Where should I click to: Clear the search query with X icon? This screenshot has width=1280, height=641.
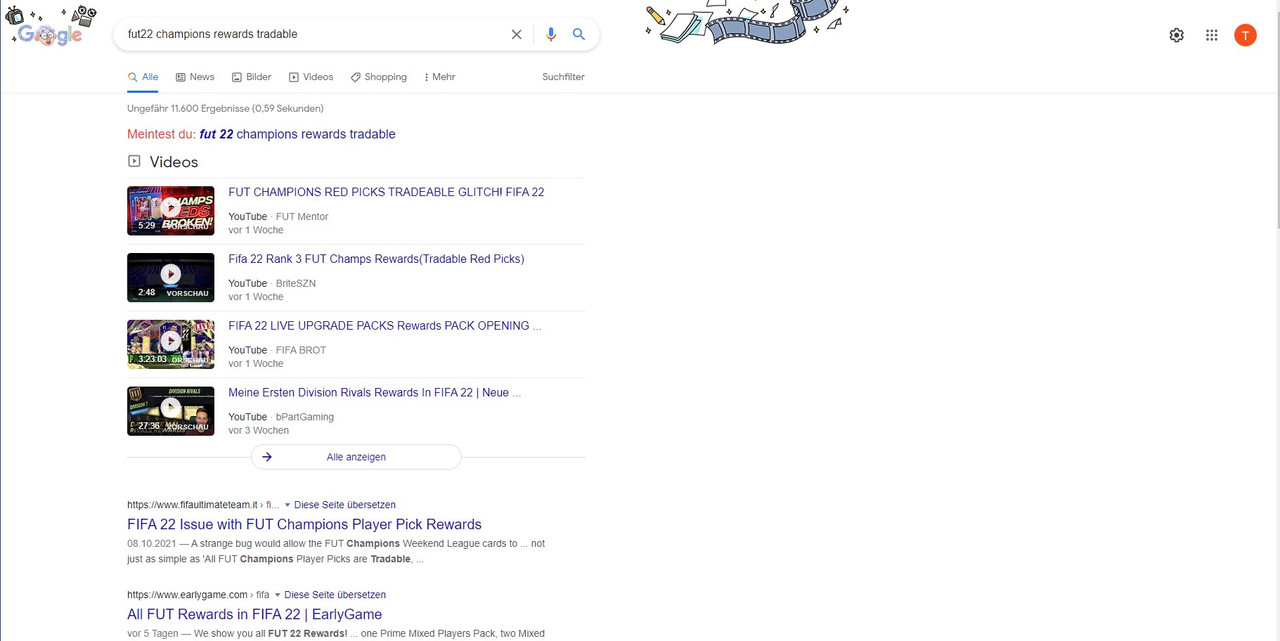point(516,34)
